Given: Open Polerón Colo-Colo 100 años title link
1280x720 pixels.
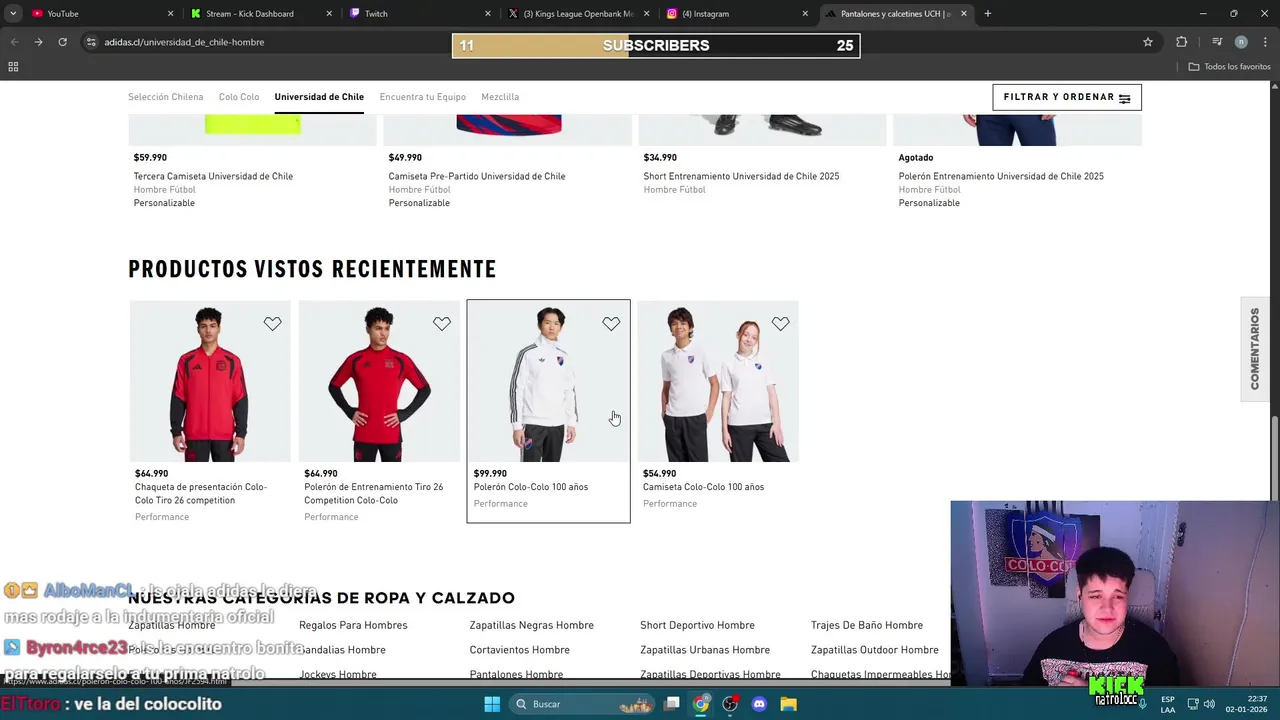Looking at the screenshot, I should (531, 487).
